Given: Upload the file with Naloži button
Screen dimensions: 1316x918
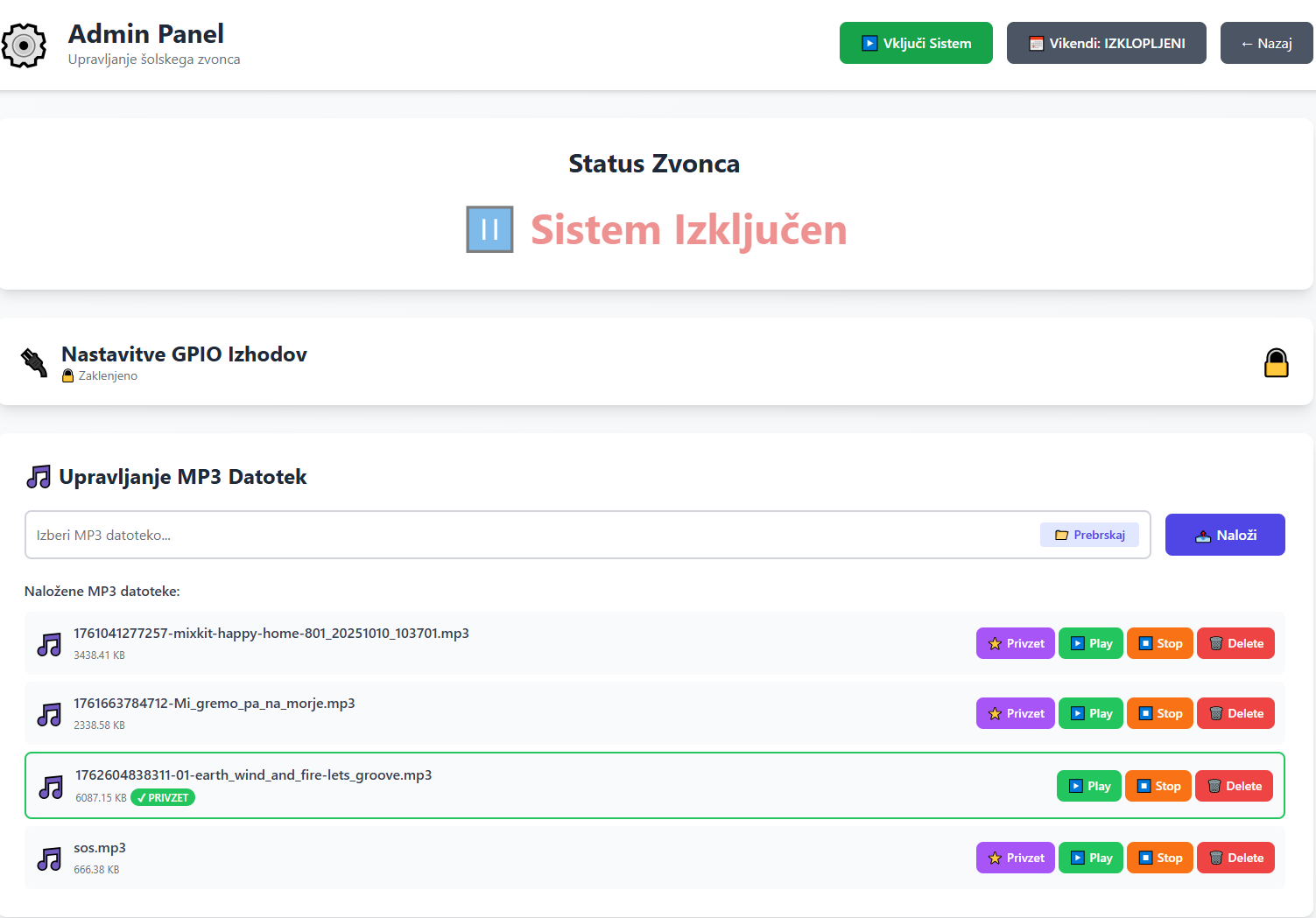Looking at the screenshot, I should click(x=1224, y=535).
